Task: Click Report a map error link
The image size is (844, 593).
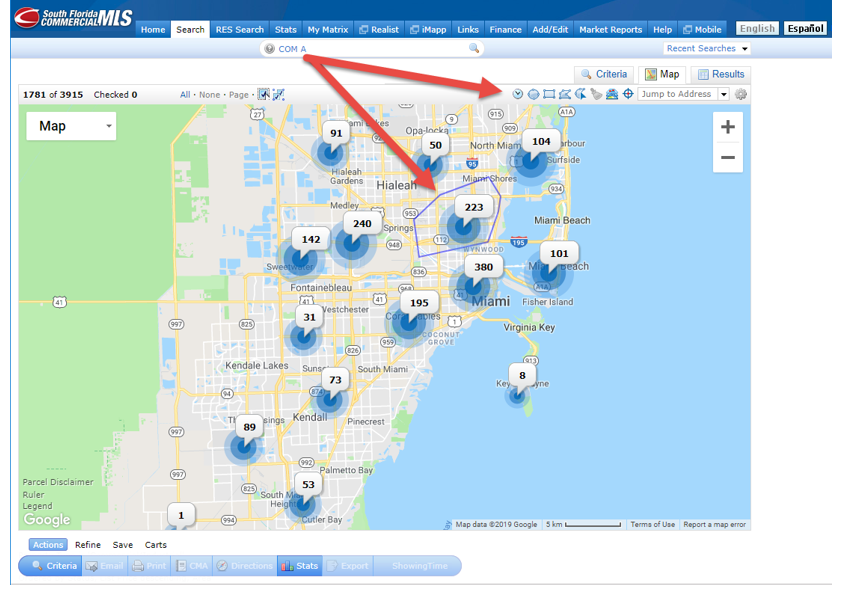Action: (x=714, y=524)
